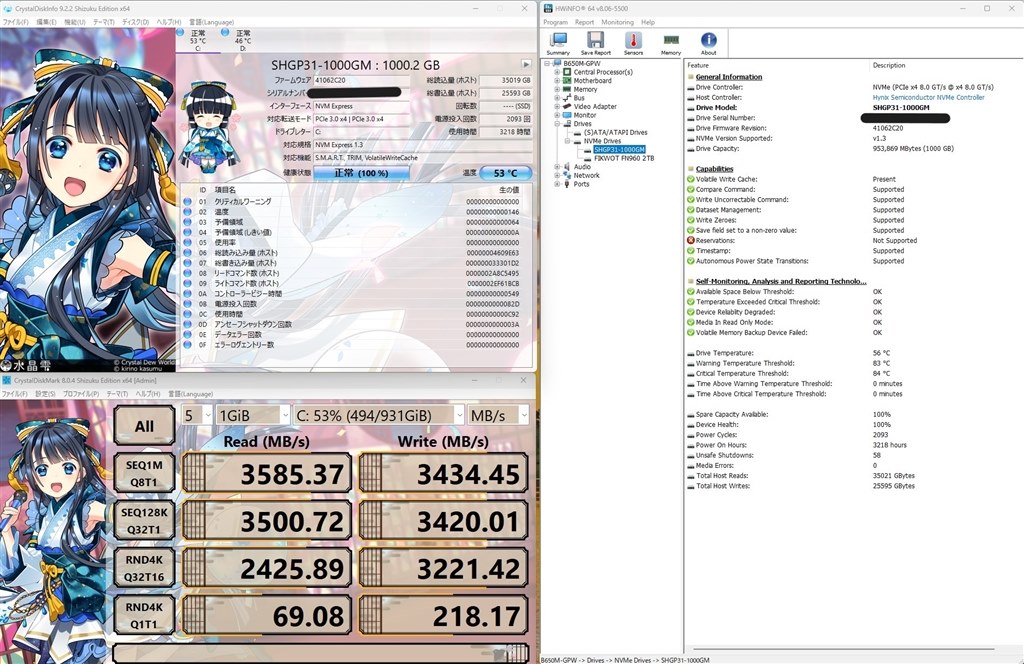Run the SEQ128K Q32T1 test
Viewport: 1024px width, 664px height.
coord(144,521)
